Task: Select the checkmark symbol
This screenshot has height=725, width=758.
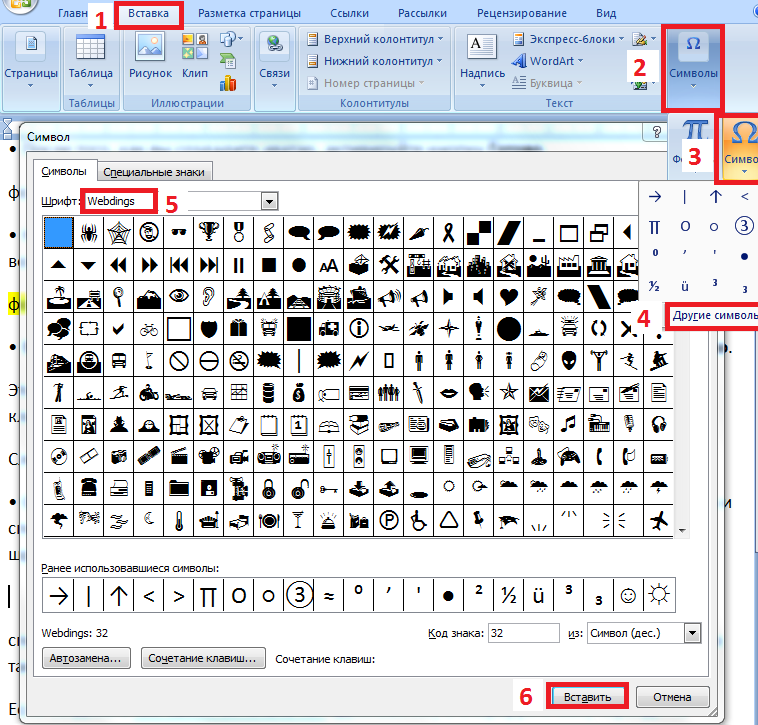Action: (x=118, y=329)
